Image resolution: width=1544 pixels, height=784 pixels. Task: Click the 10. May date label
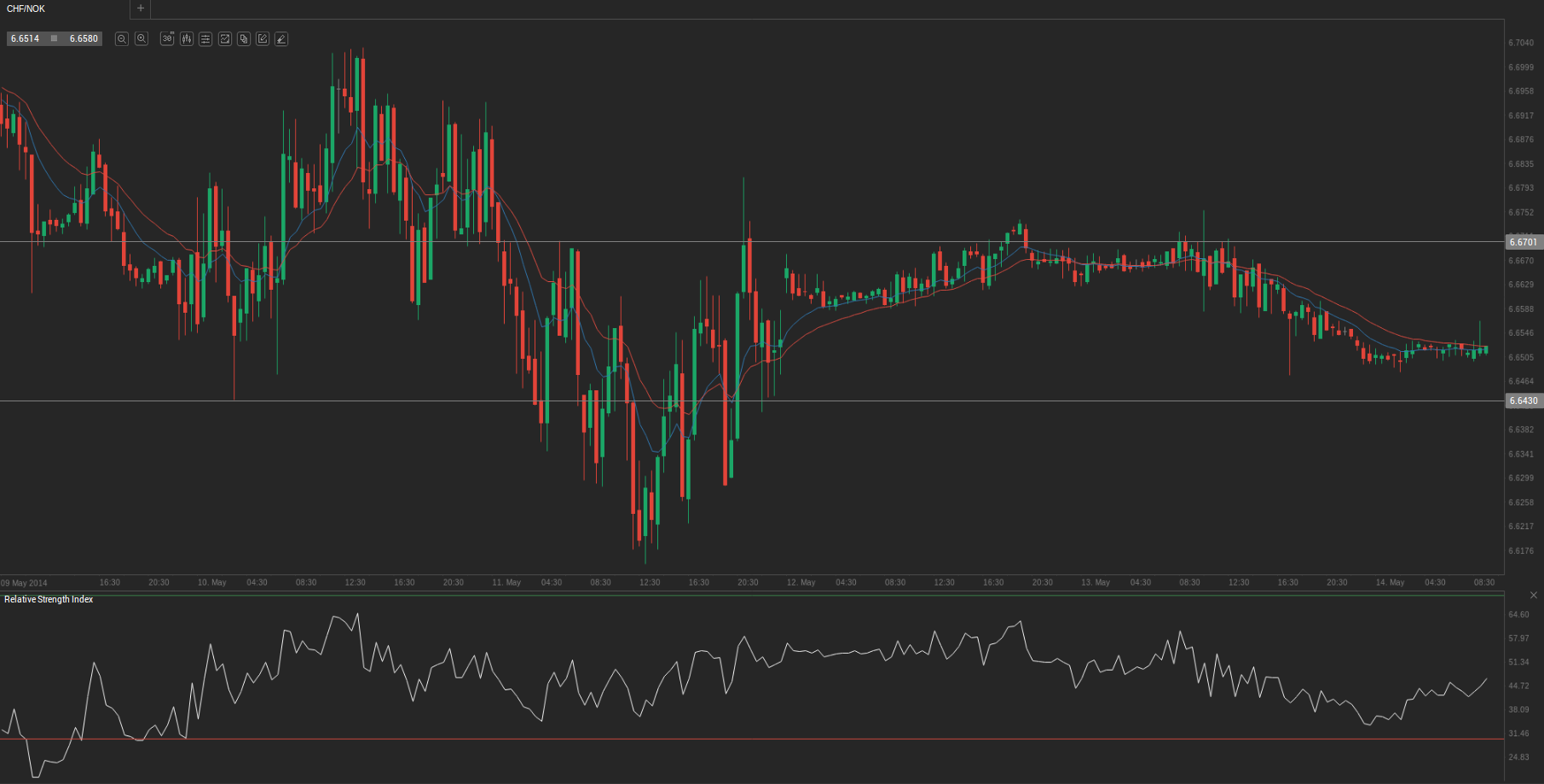pos(212,583)
